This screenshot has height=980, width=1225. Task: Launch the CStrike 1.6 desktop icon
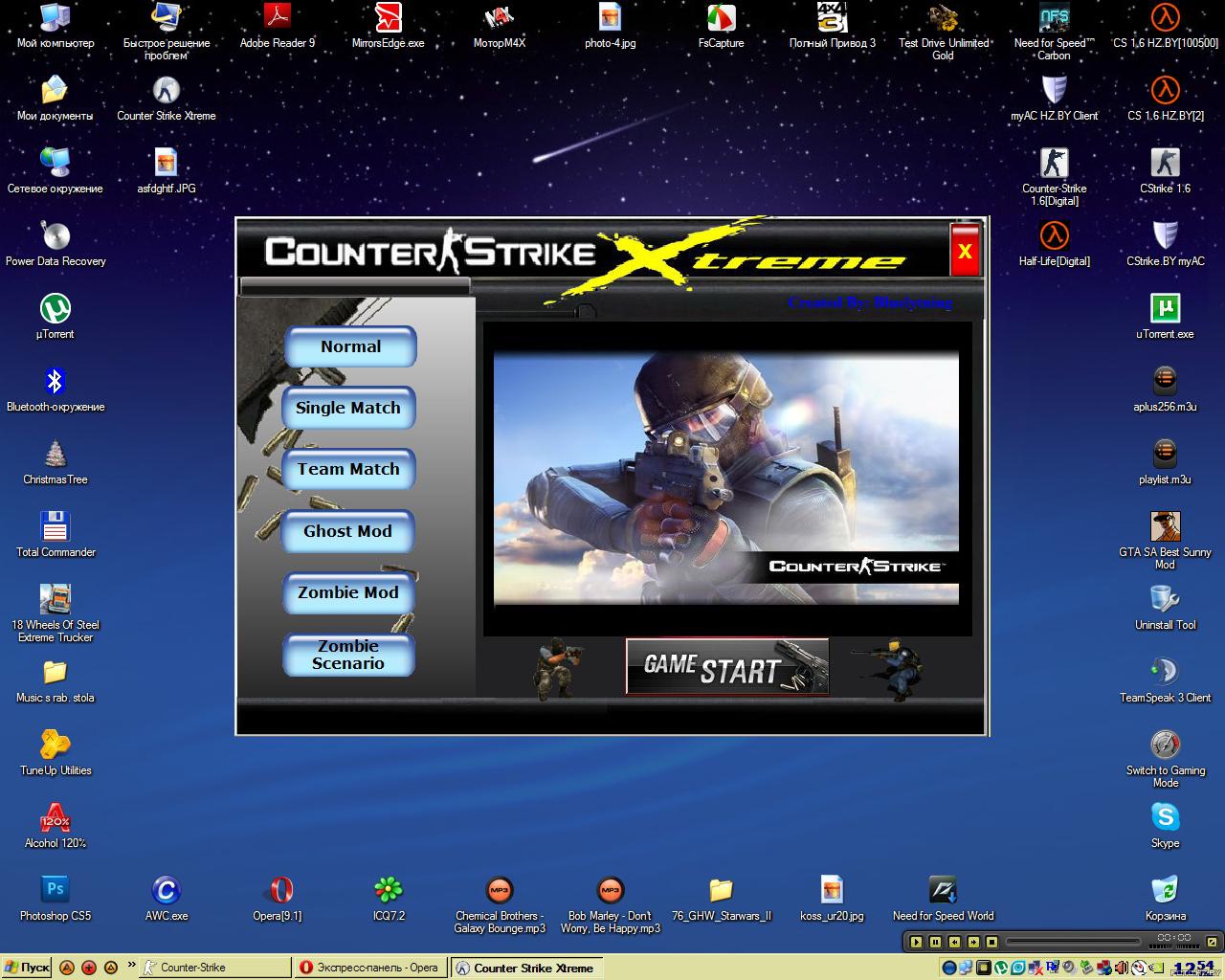(1166, 171)
